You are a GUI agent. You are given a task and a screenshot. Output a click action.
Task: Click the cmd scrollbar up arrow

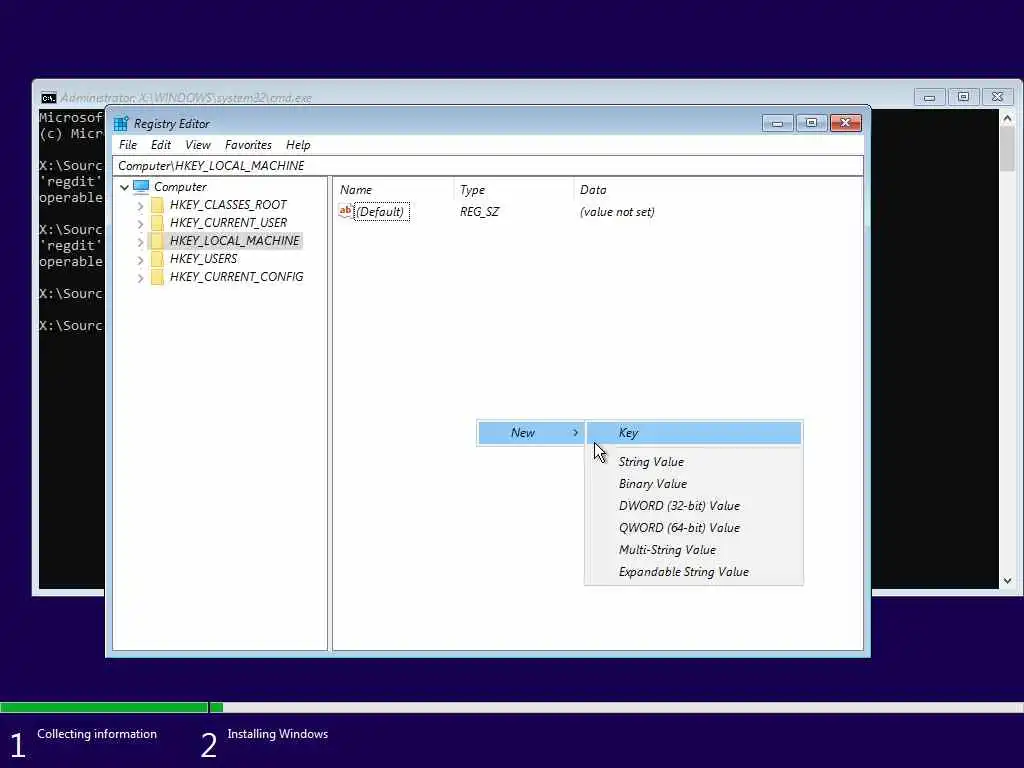pyautogui.click(x=1007, y=118)
